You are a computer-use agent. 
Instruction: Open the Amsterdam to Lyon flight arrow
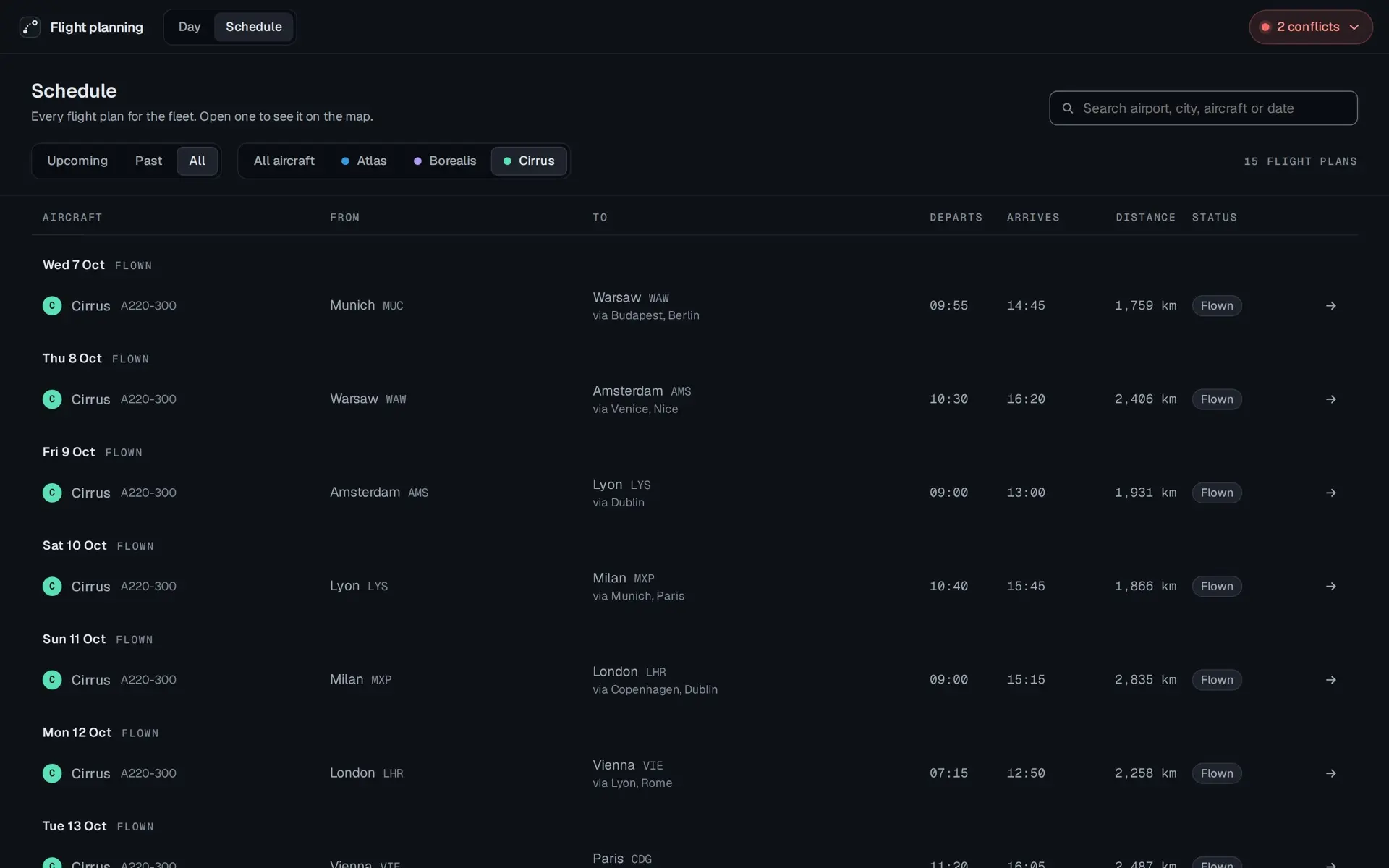(1330, 493)
